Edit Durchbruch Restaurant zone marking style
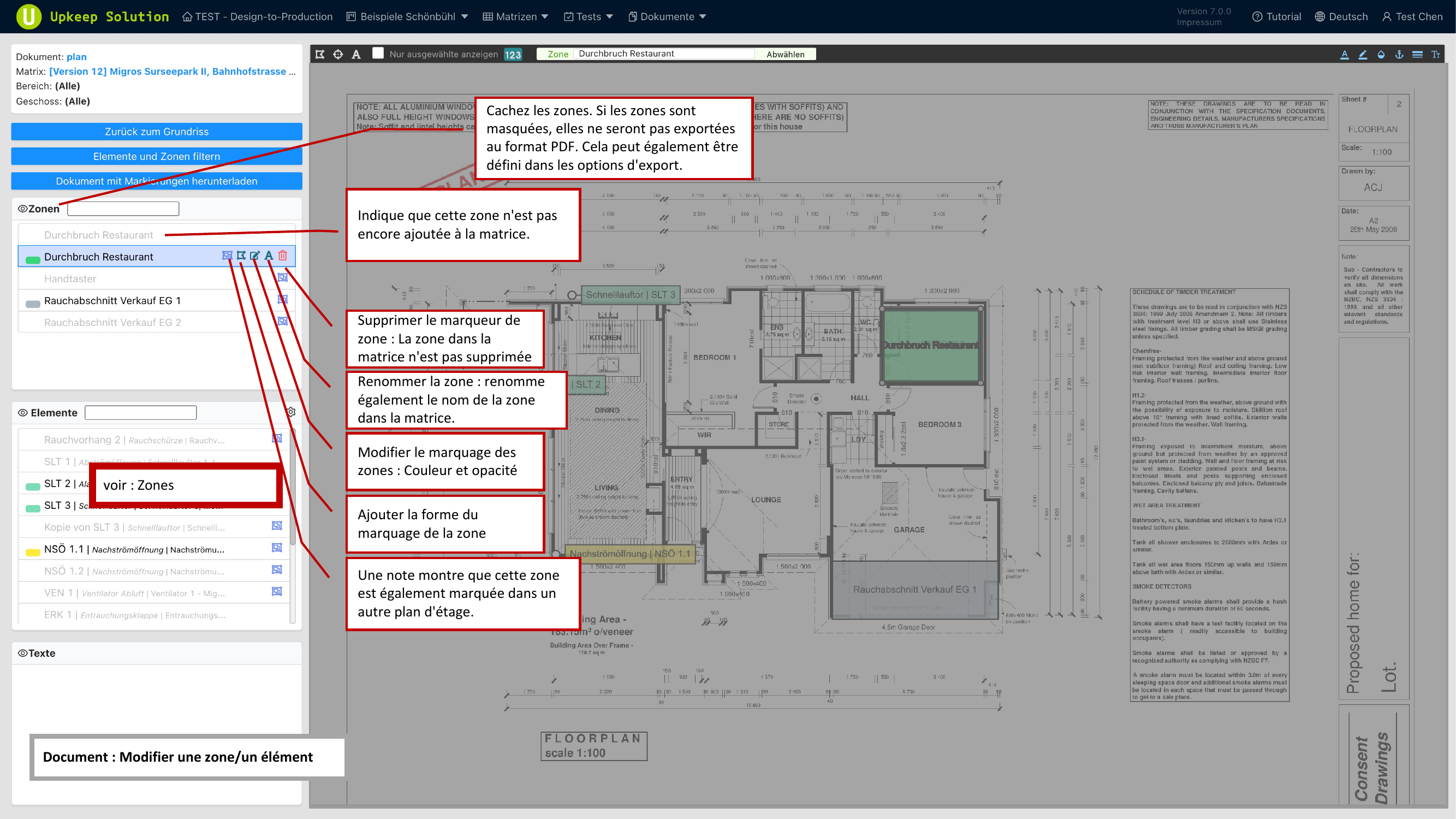Viewport: 1456px width, 819px height. [255, 256]
